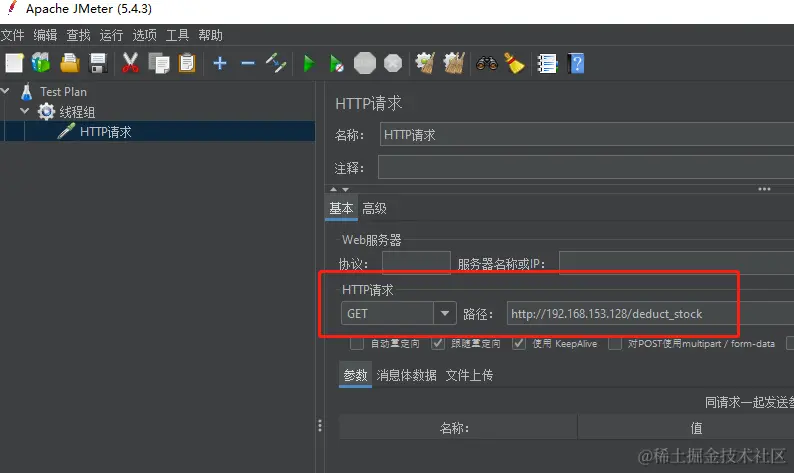The width and height of the screenshot is (794, 473).
Task: Open Search with the binoculars icon
Action: point(487,63)
